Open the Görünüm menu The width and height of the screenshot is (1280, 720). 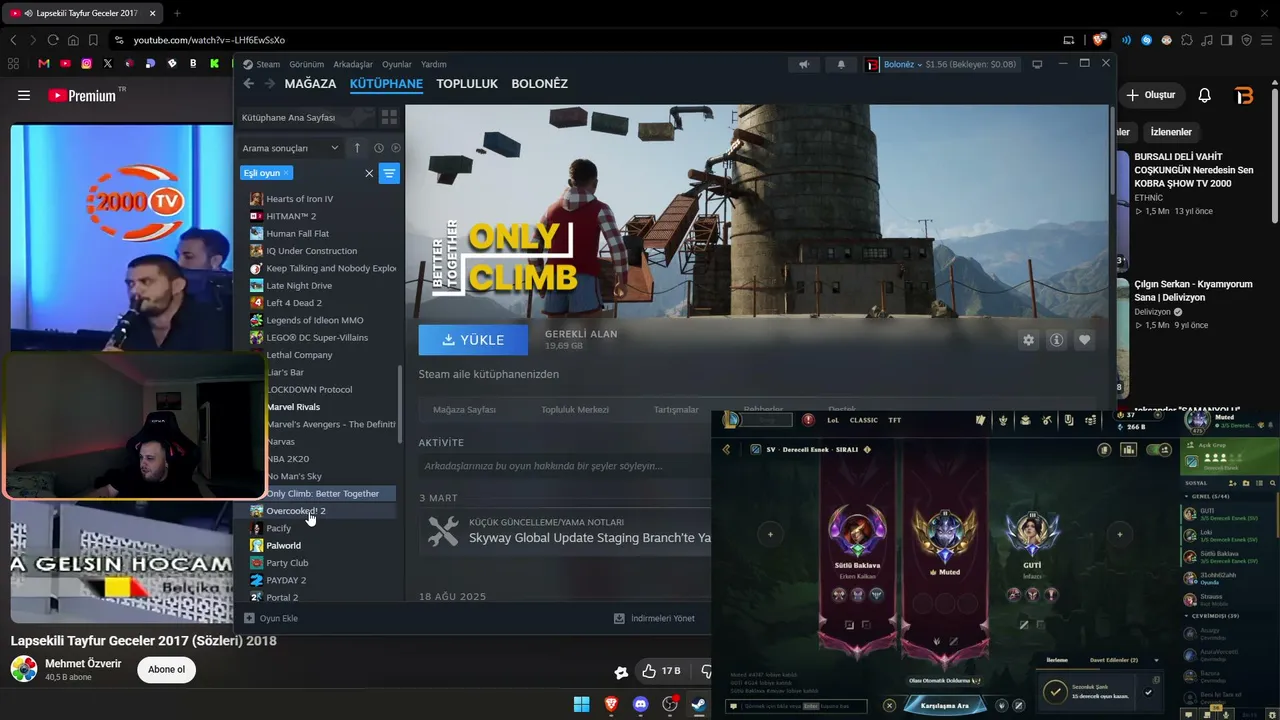click(306, 64)
